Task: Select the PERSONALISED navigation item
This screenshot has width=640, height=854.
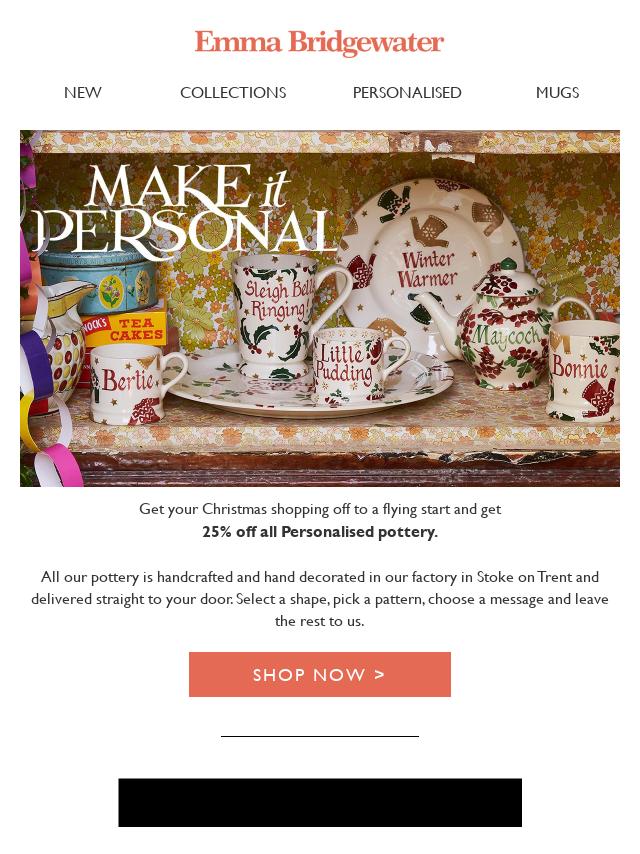Action: tap(407, 93)
